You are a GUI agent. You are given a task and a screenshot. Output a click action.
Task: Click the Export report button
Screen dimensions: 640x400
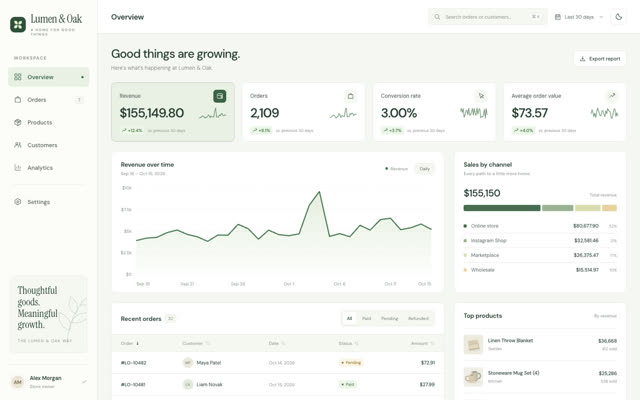click(600, 59)
